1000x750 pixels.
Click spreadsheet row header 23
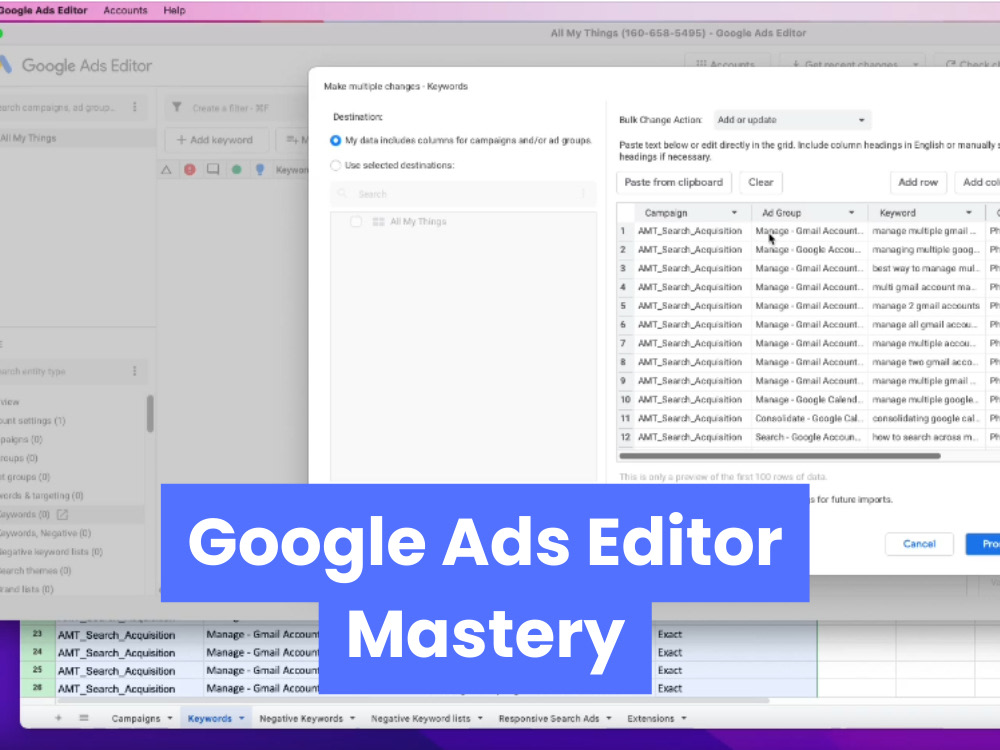[38, 634]
